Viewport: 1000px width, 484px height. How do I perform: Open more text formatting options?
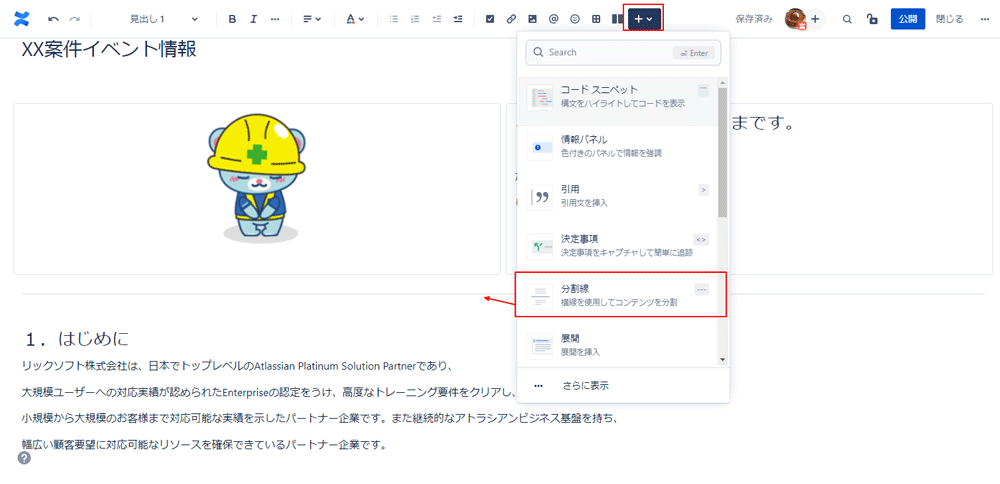(x=275, y=19)
